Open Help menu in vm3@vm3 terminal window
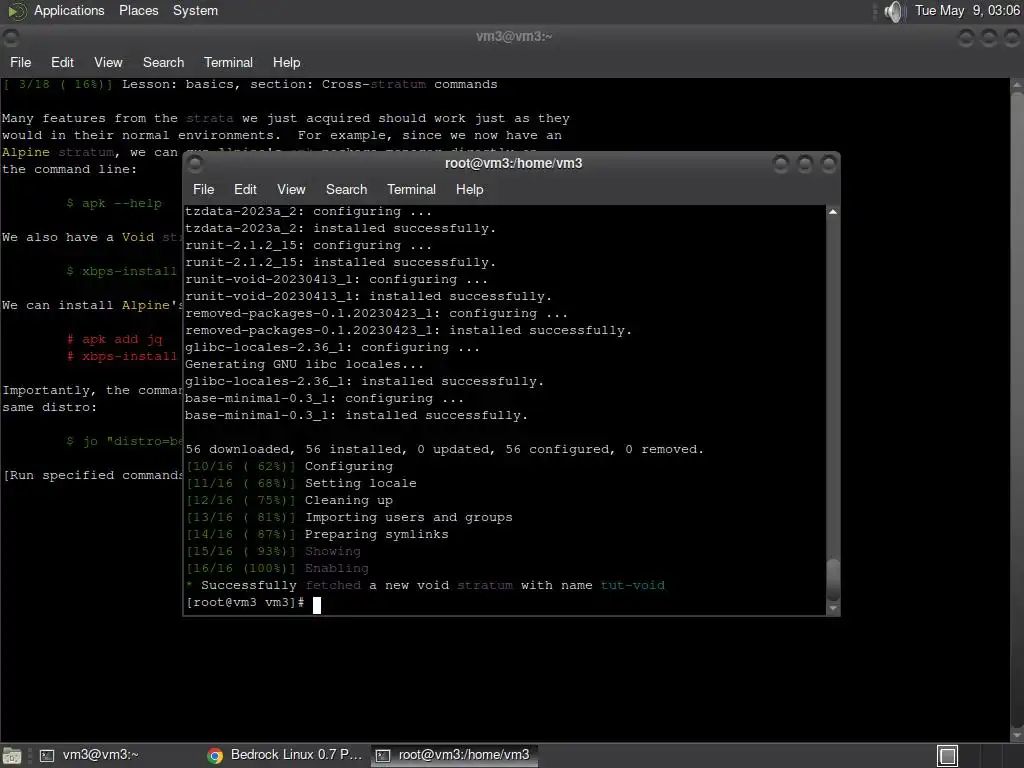Image resolution: width=1024 pixels, height=768 pixels. 286,62
